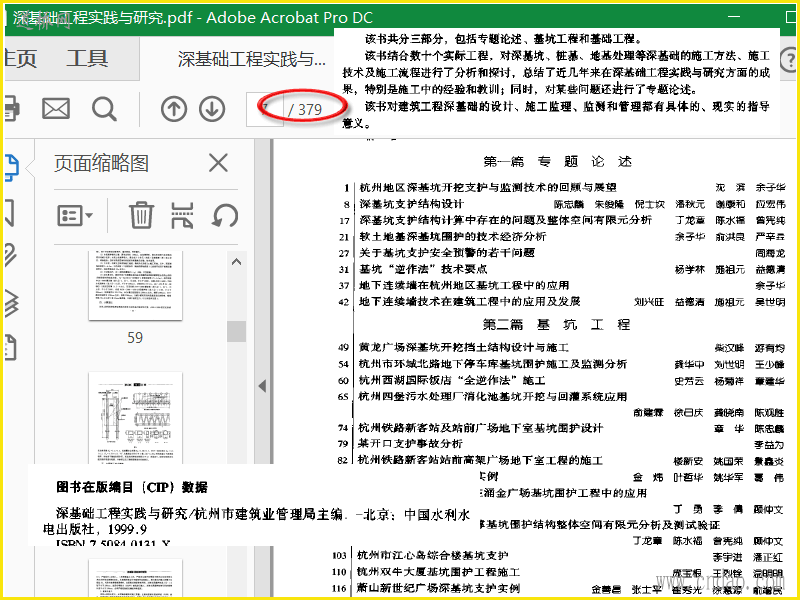
Task: Click total page count '/ 379'
Action: (x=305, y=109)
